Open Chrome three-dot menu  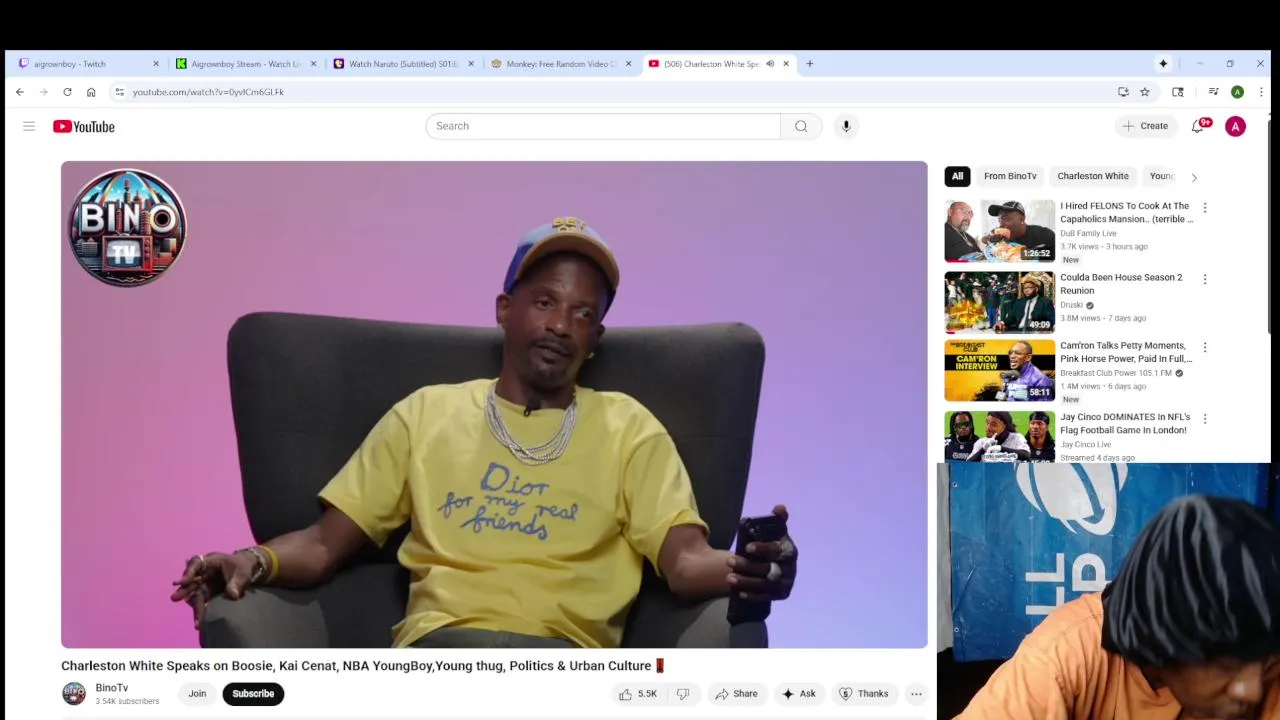pos(1261,92)
